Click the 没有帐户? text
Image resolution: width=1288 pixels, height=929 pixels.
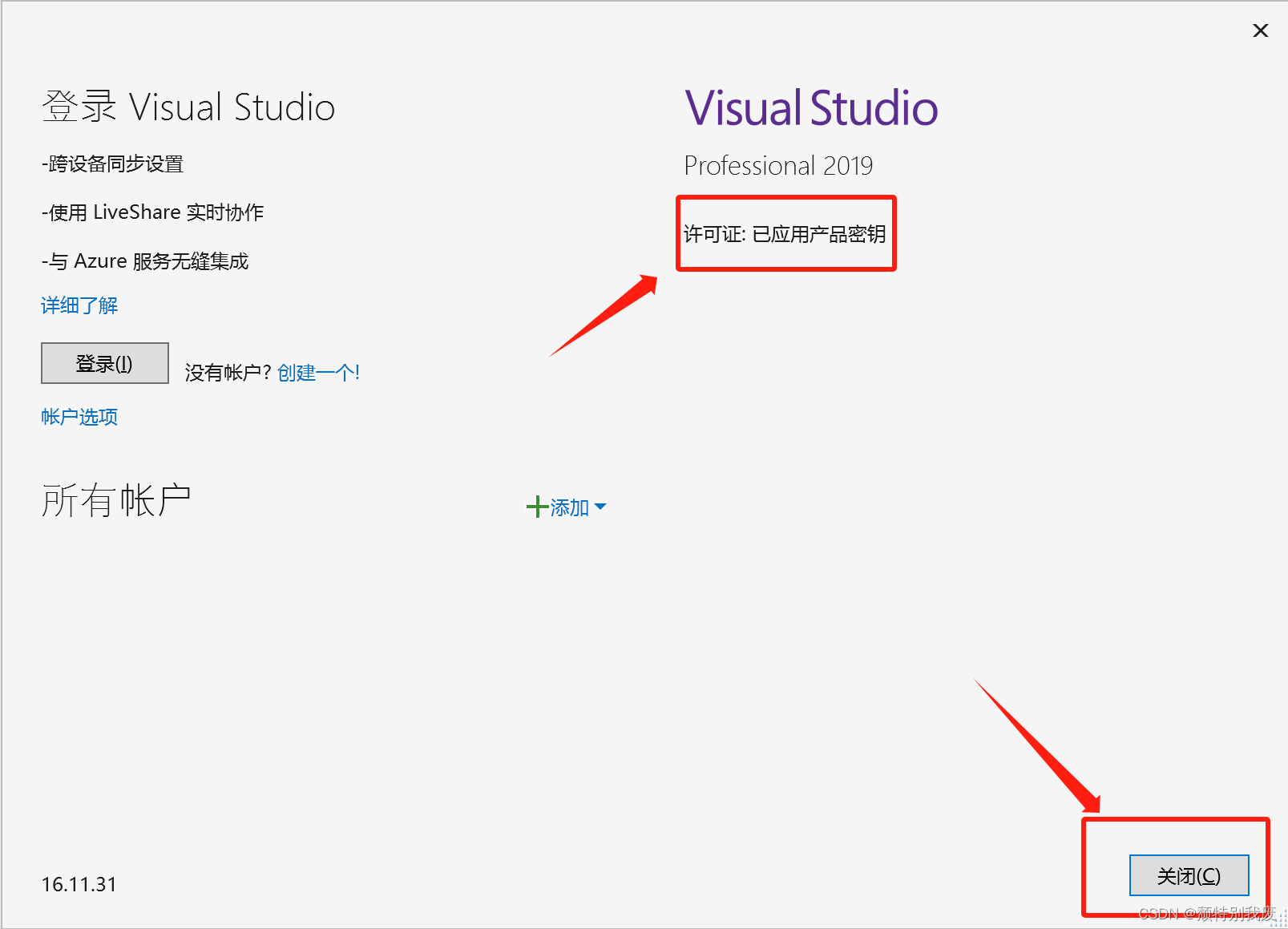coord(228,373)
